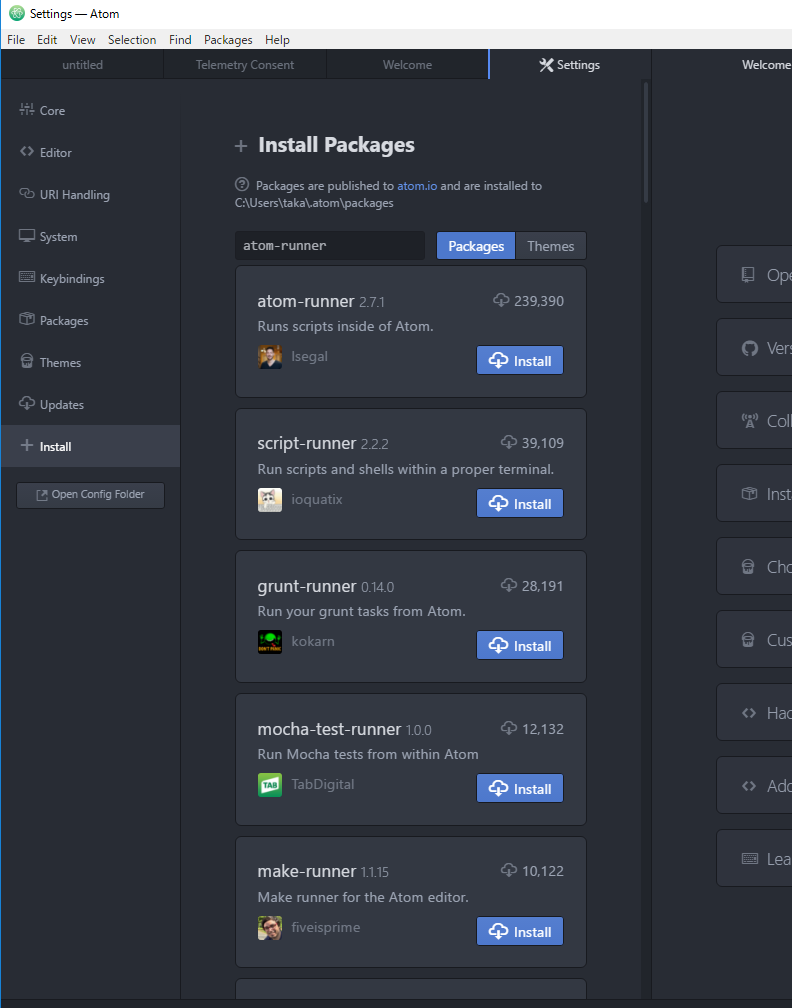This screenshot has width=792, height=1008.
Task: Click kokarn author name
Action: tap(313, 641)
